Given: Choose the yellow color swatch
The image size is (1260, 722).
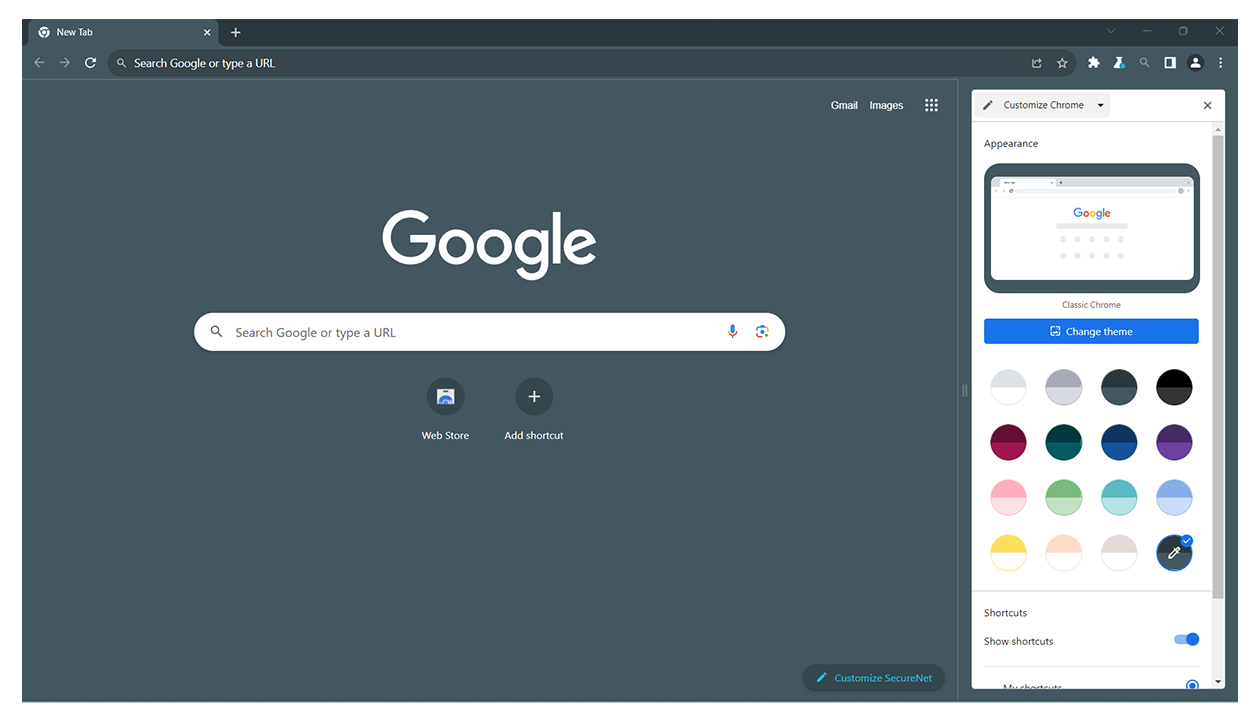Looking at the screenshot, I should click(1008, 553).
